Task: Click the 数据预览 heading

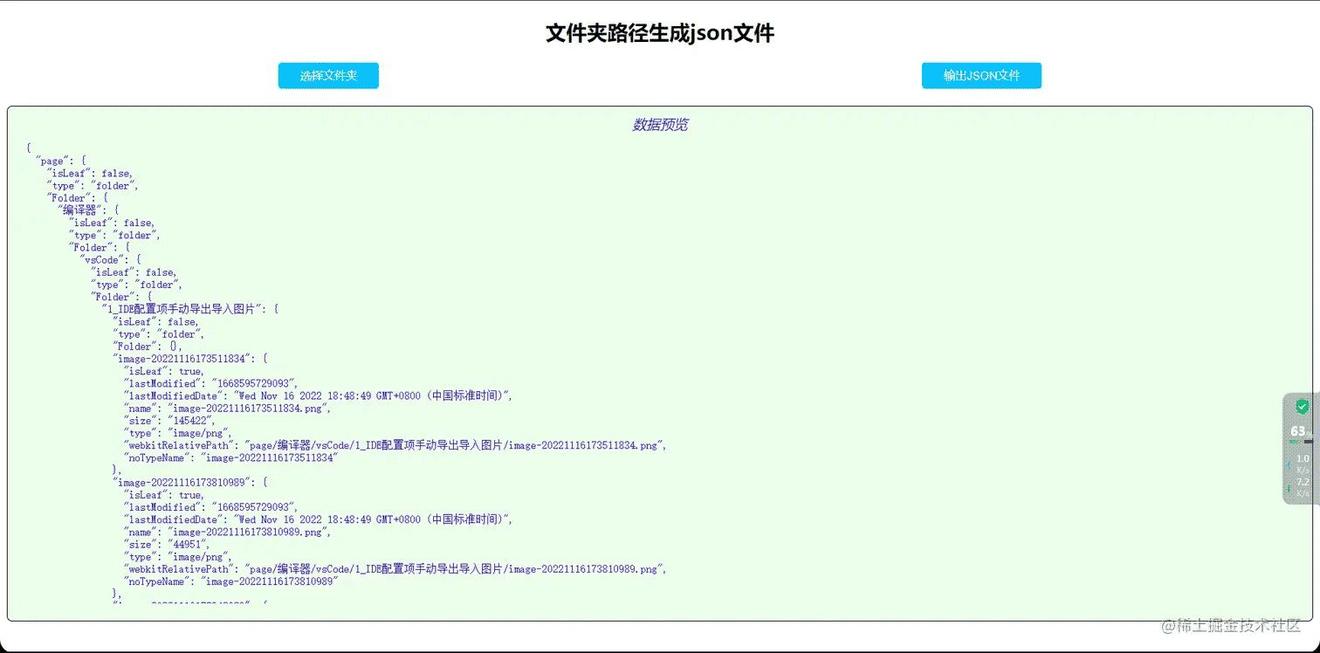Action: pos(660,125)
